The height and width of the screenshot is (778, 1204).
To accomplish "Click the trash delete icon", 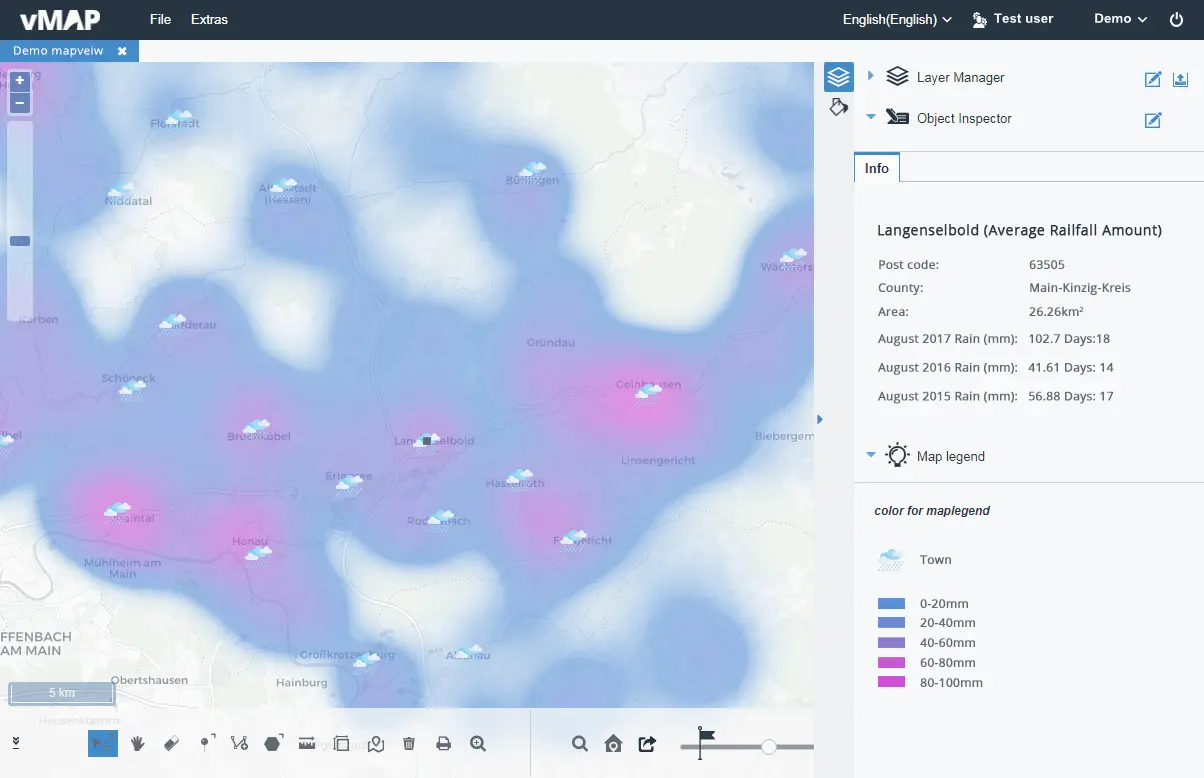I will (x=409, y=743).
